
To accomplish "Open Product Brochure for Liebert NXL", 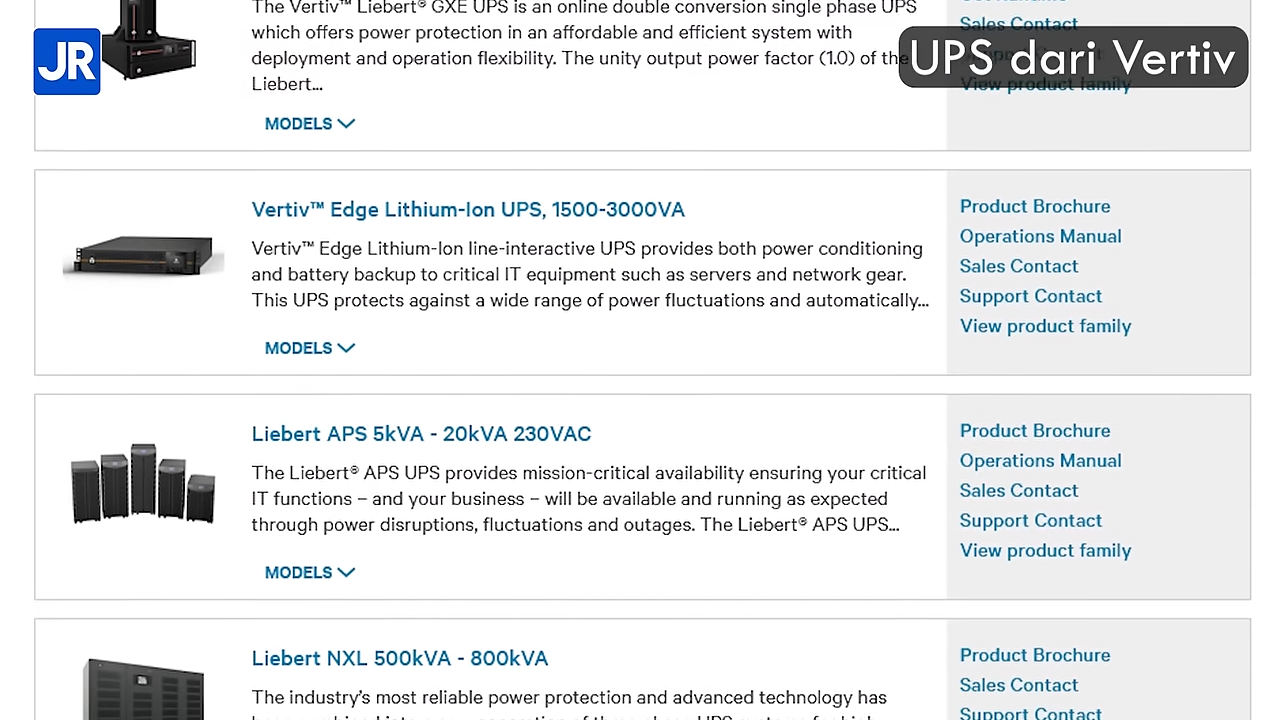I will click(1035, 655).
